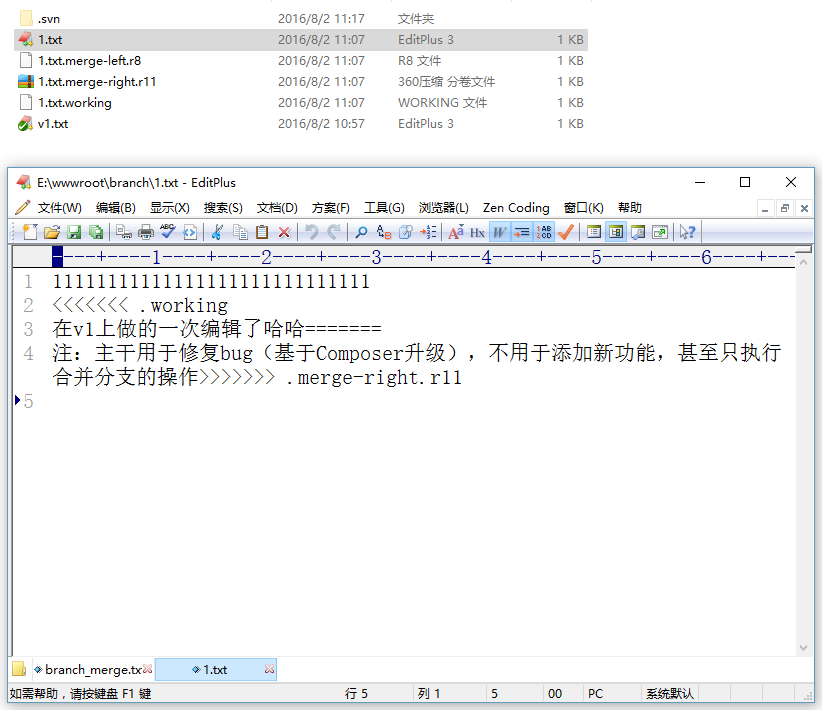This screenshot has width=822, height=710.
Task: Click the context Help pointer icon
Action: (687, 232)
